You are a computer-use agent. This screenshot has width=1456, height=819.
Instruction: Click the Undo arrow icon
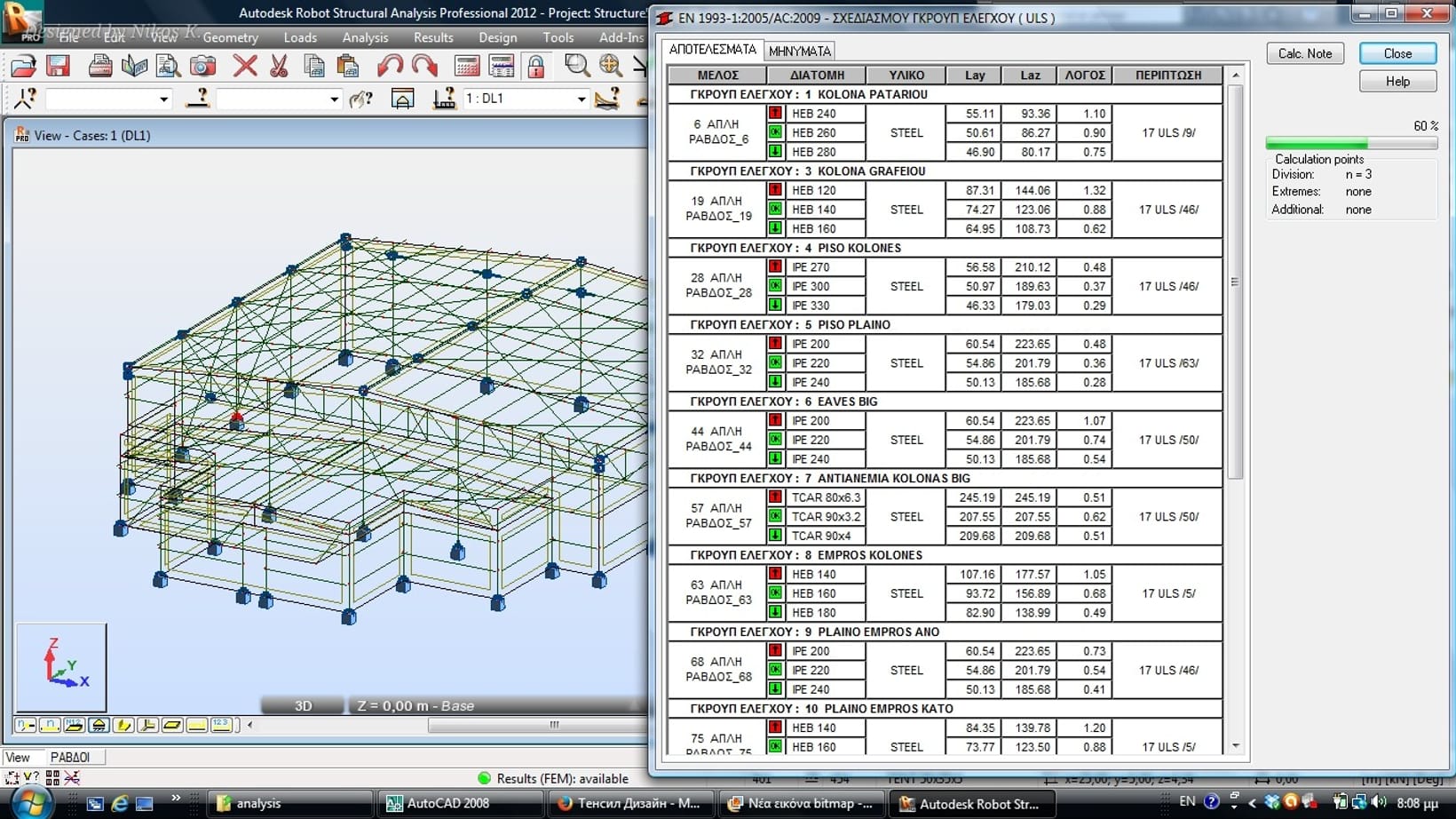[389, 66]
